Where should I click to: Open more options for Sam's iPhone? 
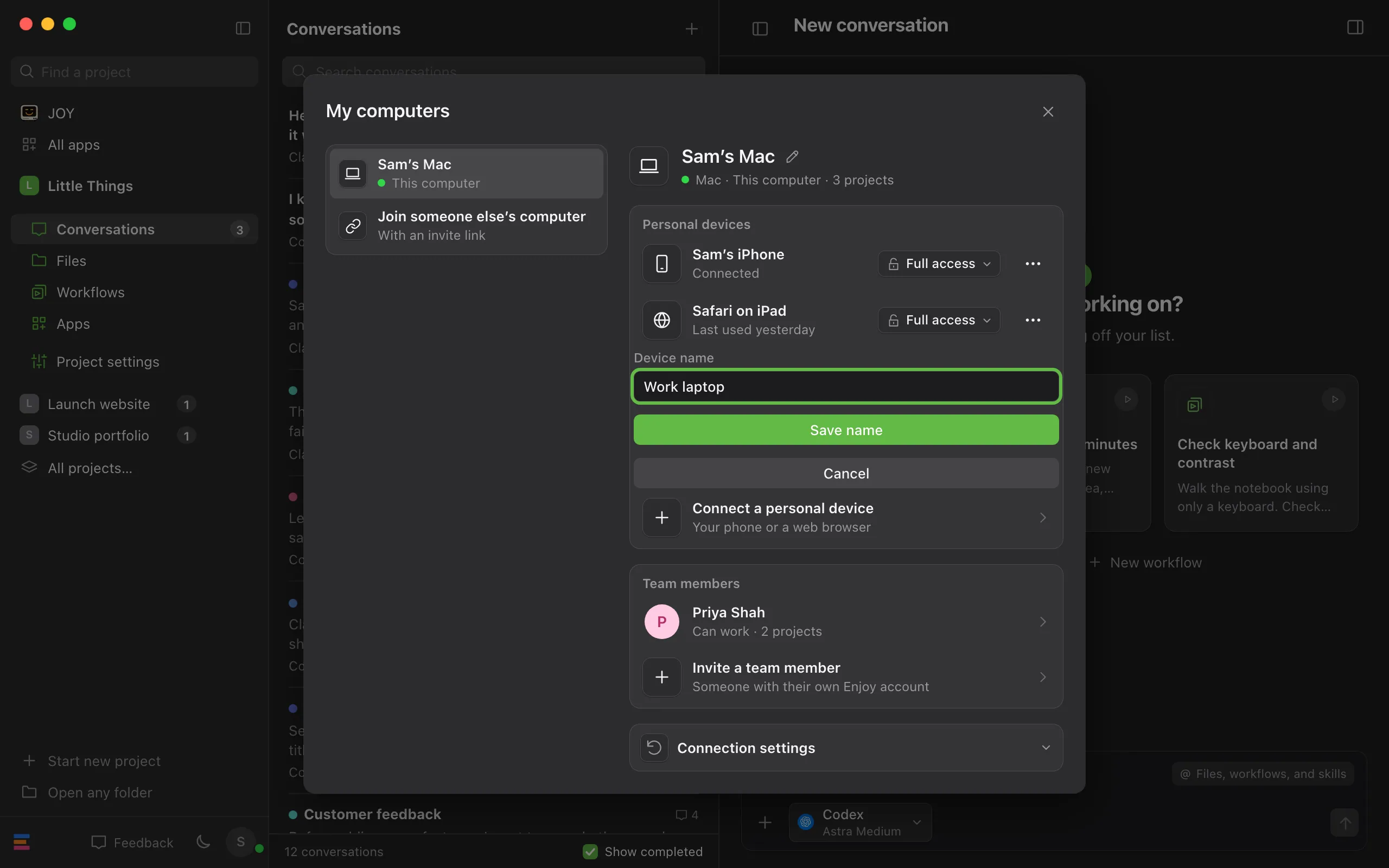pos(1033,264)
